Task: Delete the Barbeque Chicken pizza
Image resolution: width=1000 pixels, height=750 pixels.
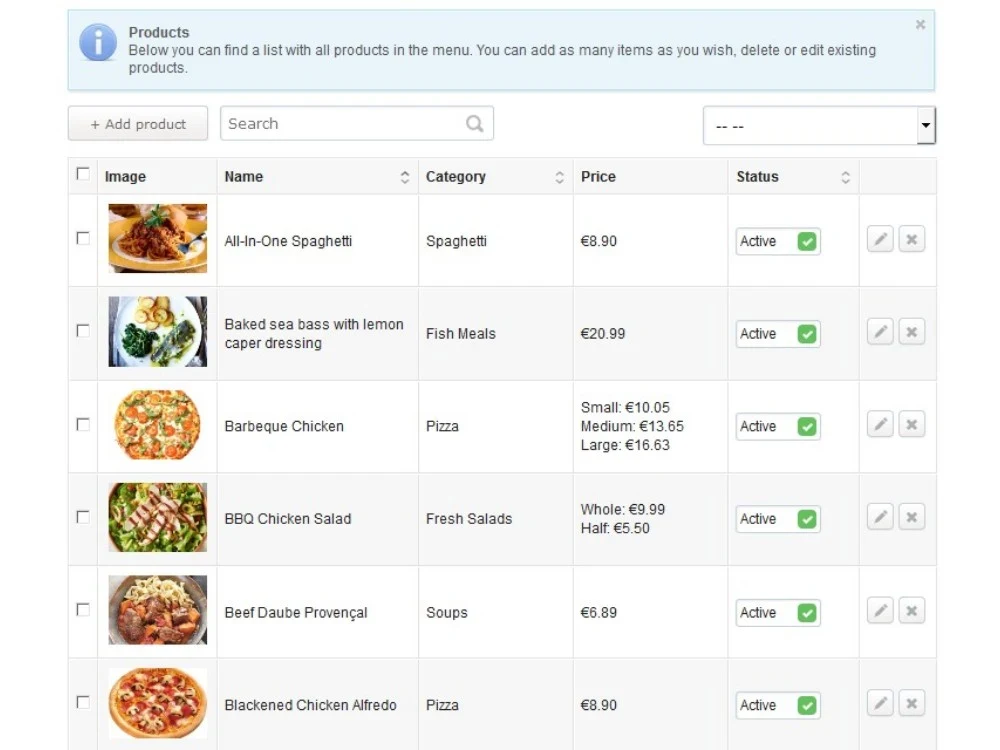Action: coord(911,424)
